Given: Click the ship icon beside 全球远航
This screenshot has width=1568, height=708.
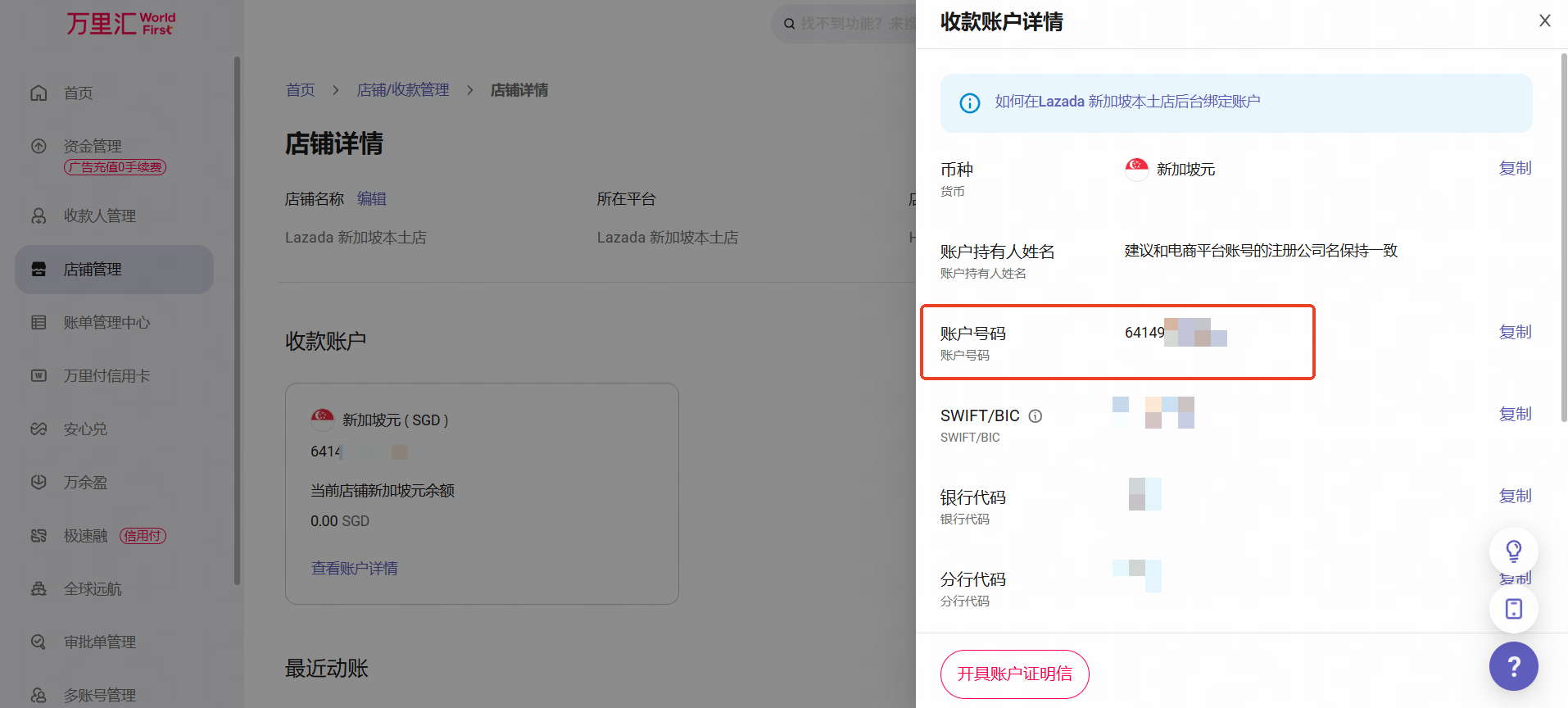Looking at the screenshot, I should coord(39,589).
